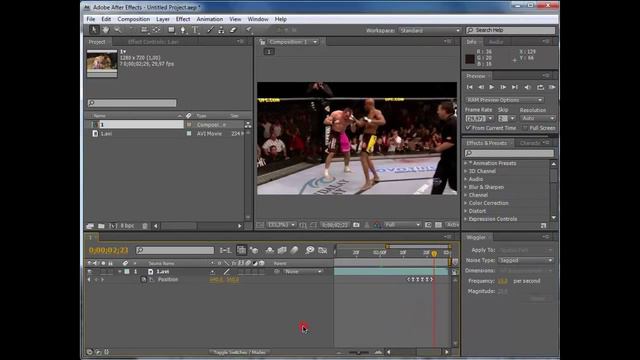Open viewer resolution Full dropdown
The image size is (640, 360).
click(402, 225)
